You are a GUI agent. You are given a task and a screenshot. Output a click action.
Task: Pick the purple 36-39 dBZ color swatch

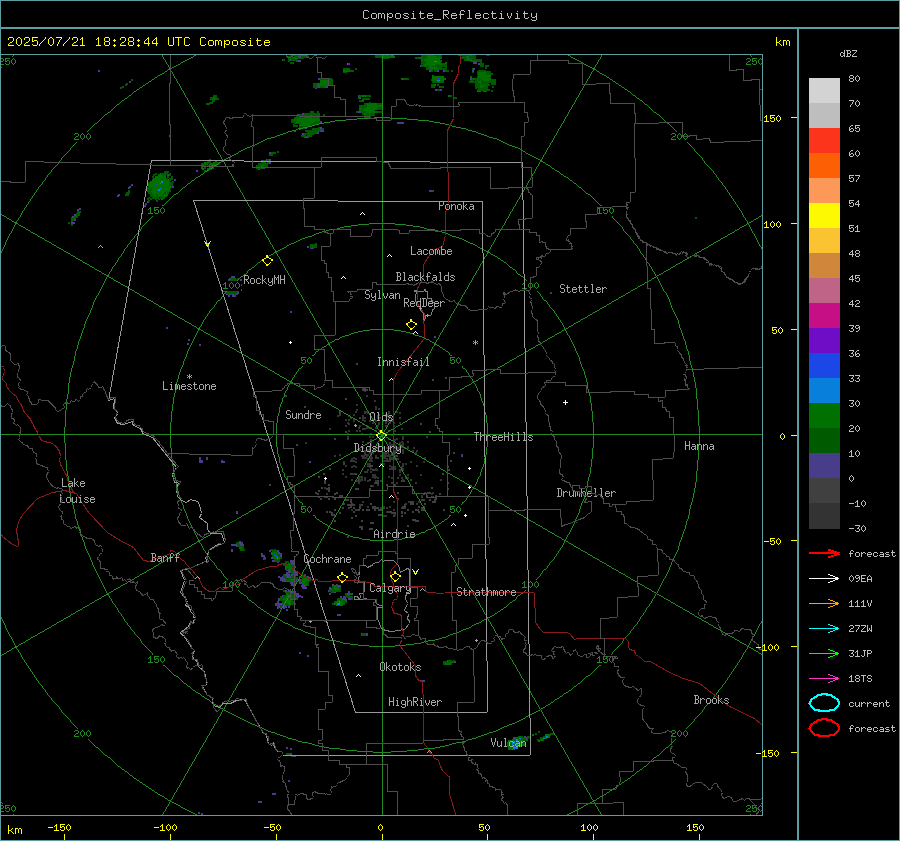point(824,341)
